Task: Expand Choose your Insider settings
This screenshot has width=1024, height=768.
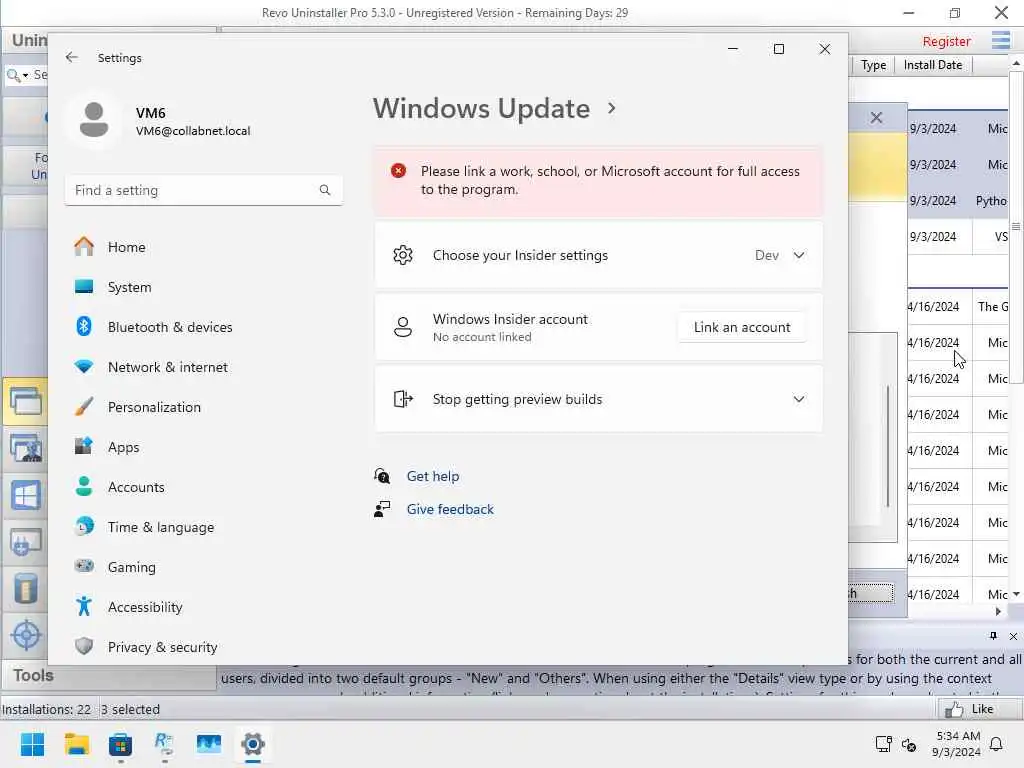Action: pyautogui.click(x=599, y=255)
